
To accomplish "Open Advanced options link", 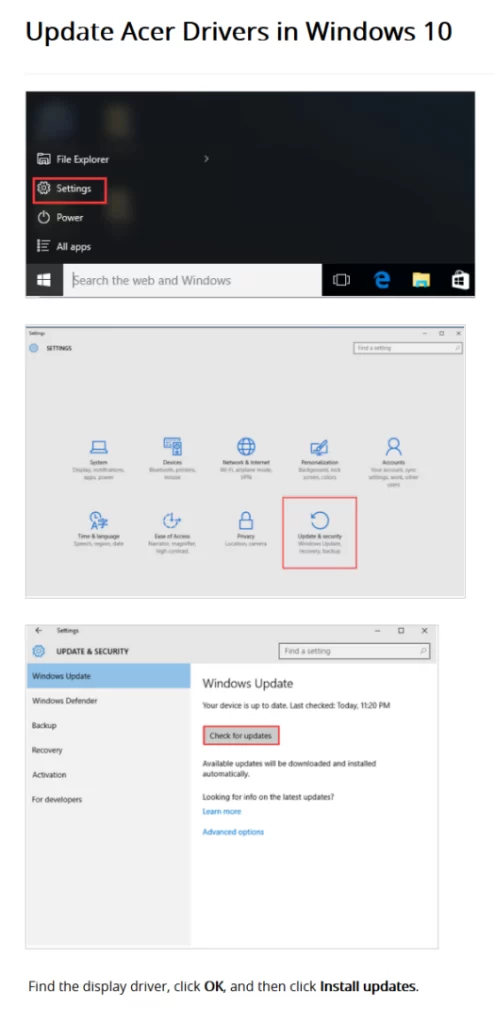I will (233, 832).
